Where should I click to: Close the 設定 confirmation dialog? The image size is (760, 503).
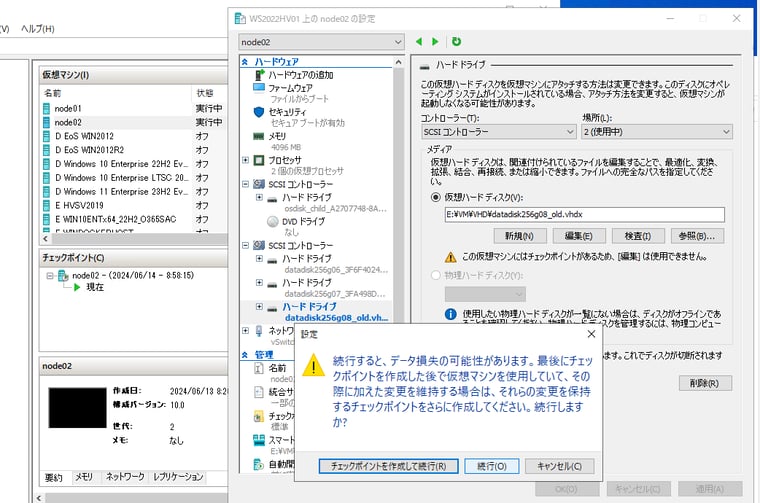[x=591, y=334]
